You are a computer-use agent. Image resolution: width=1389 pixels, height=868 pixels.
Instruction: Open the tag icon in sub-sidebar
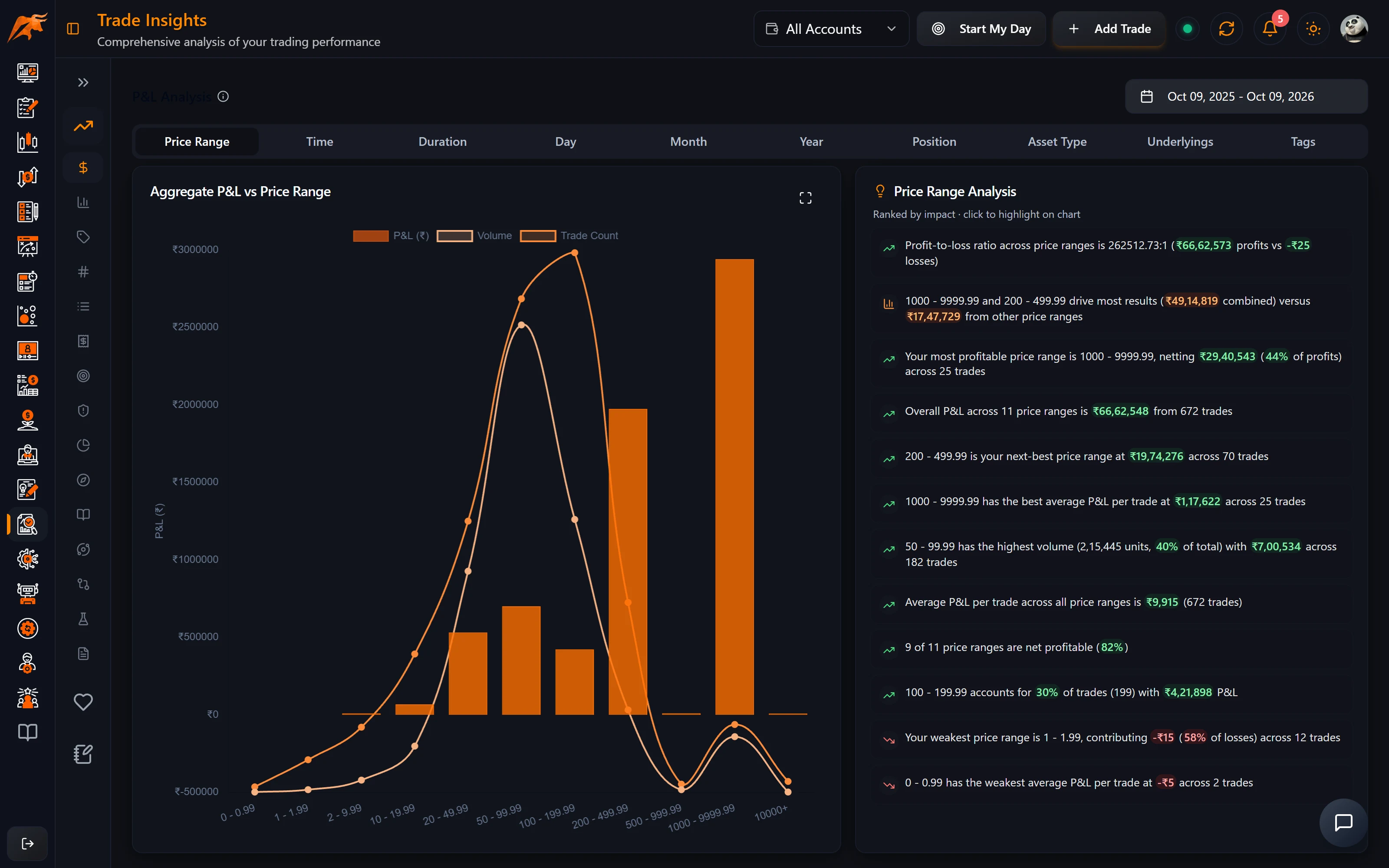[83, 237]
